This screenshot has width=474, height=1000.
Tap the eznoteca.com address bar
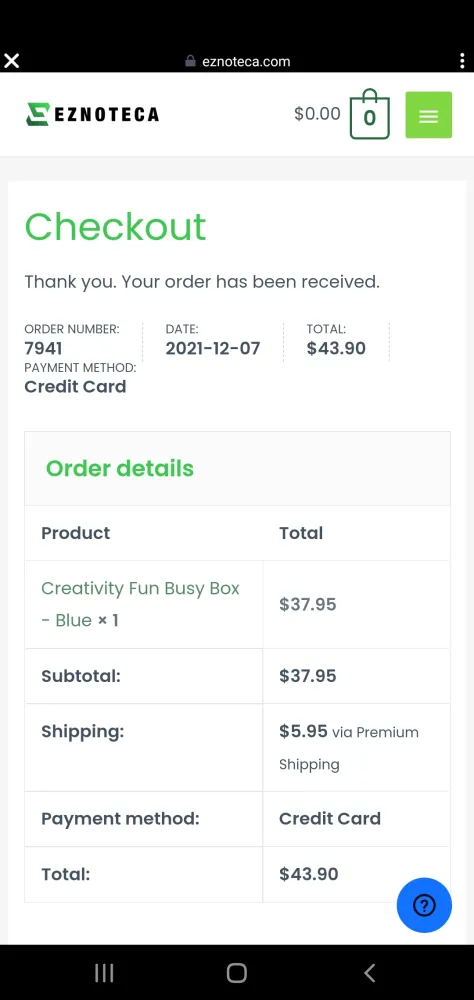pos(237,61)
